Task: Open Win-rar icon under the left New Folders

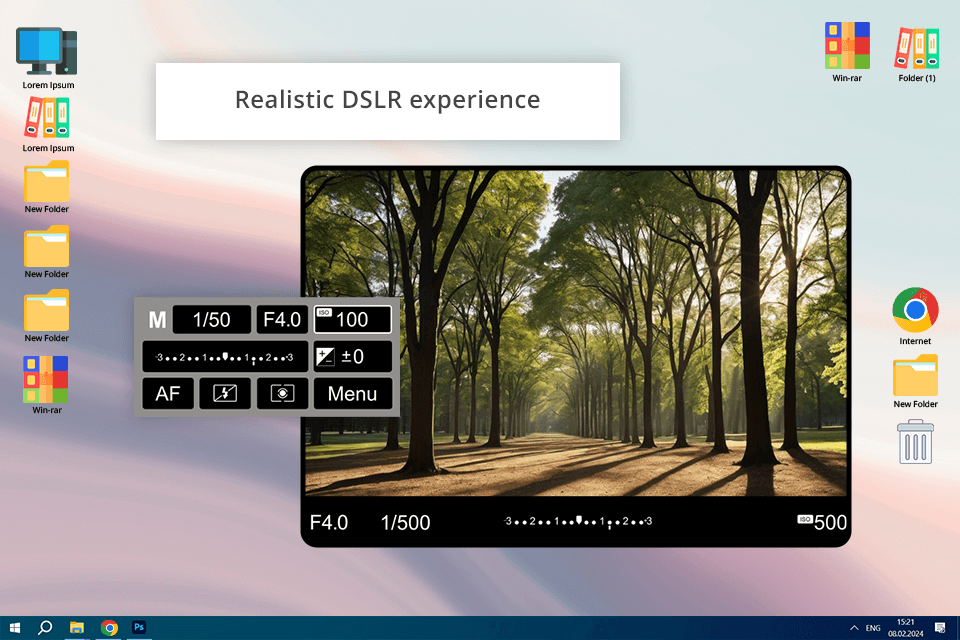Action: click(46, 379)
